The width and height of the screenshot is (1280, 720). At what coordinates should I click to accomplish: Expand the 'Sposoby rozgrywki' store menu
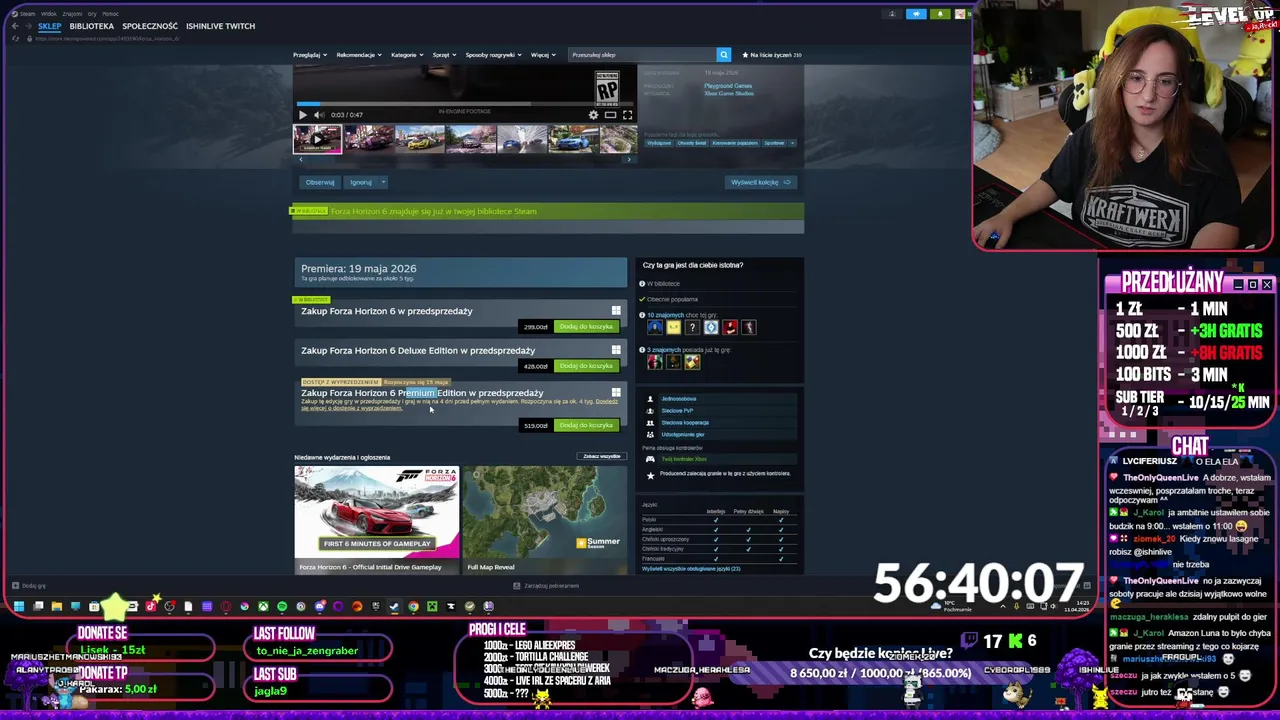point(492,55)
